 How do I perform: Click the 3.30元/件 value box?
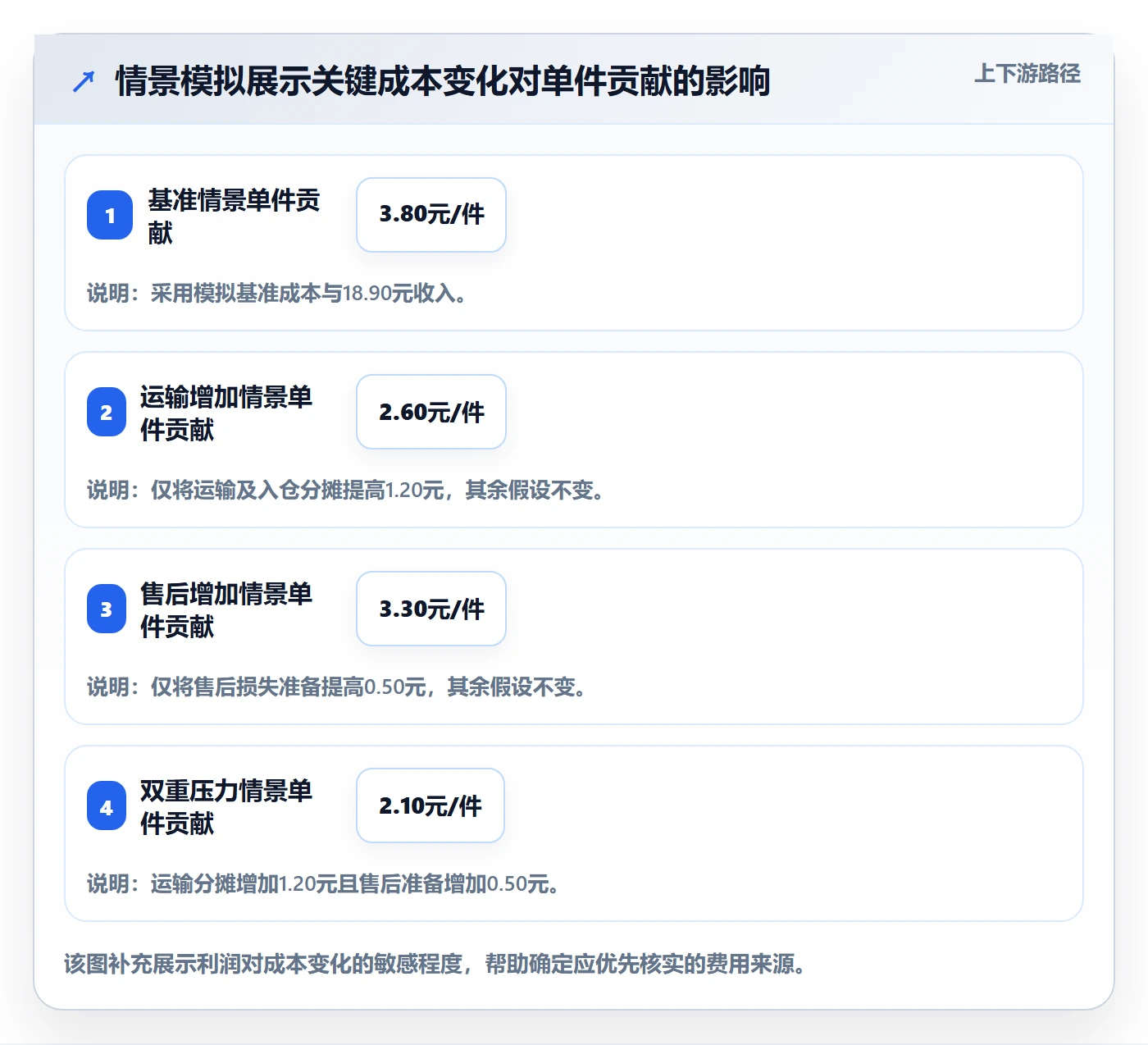(x=431, y=609)
